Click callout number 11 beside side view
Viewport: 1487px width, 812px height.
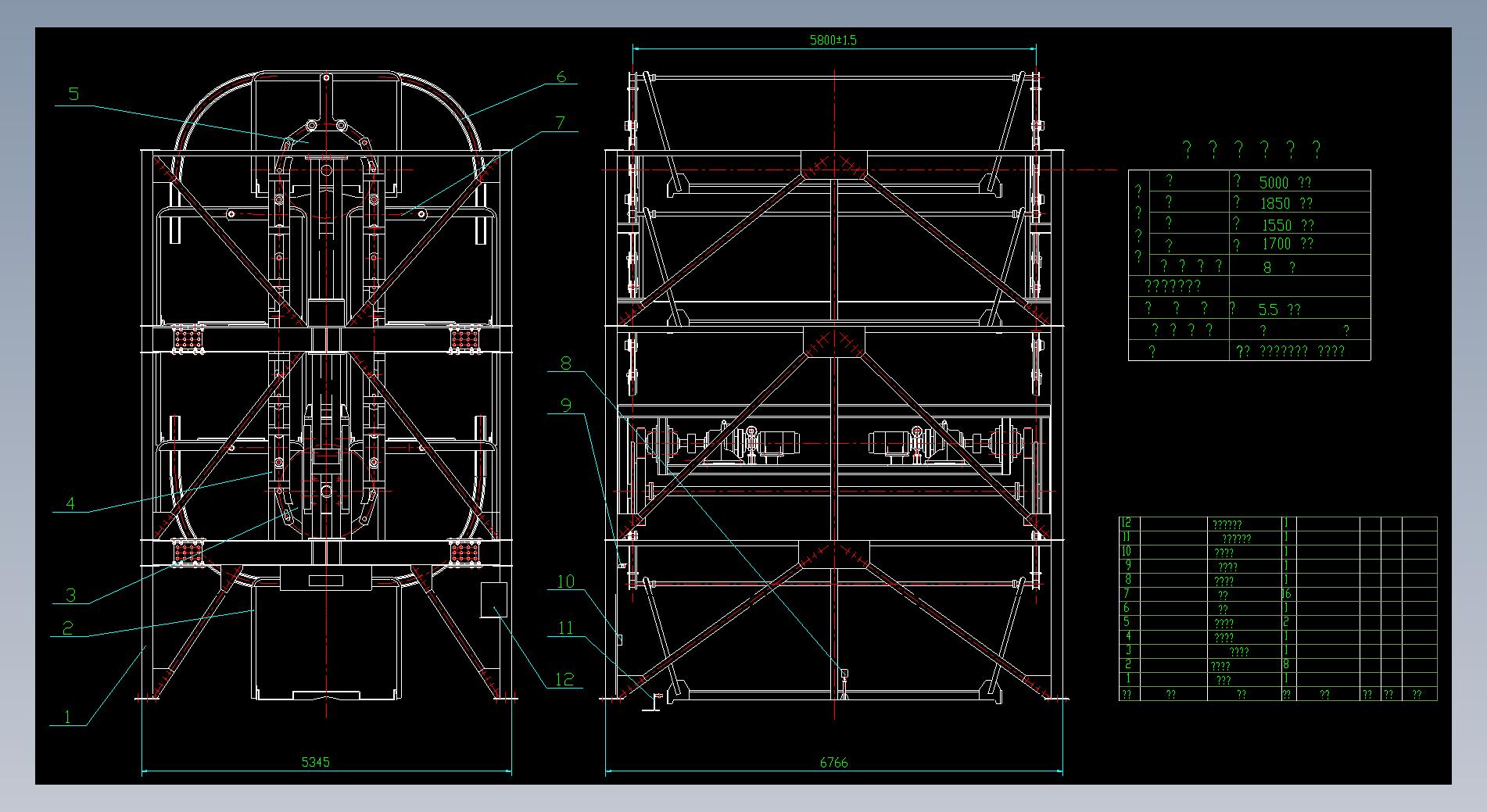click(565, 628)
